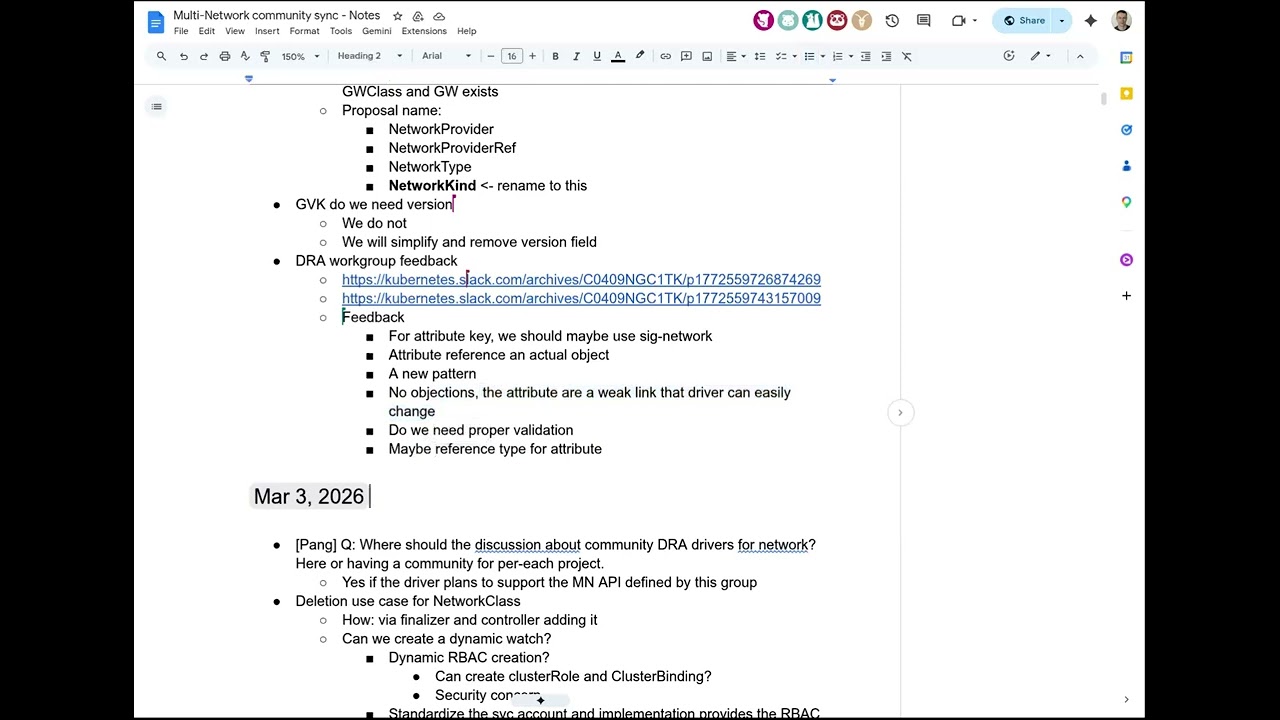Viewport: 1280px width, 720px height.
Task: Toggle the paint format tool
Action: pos(265,56)
